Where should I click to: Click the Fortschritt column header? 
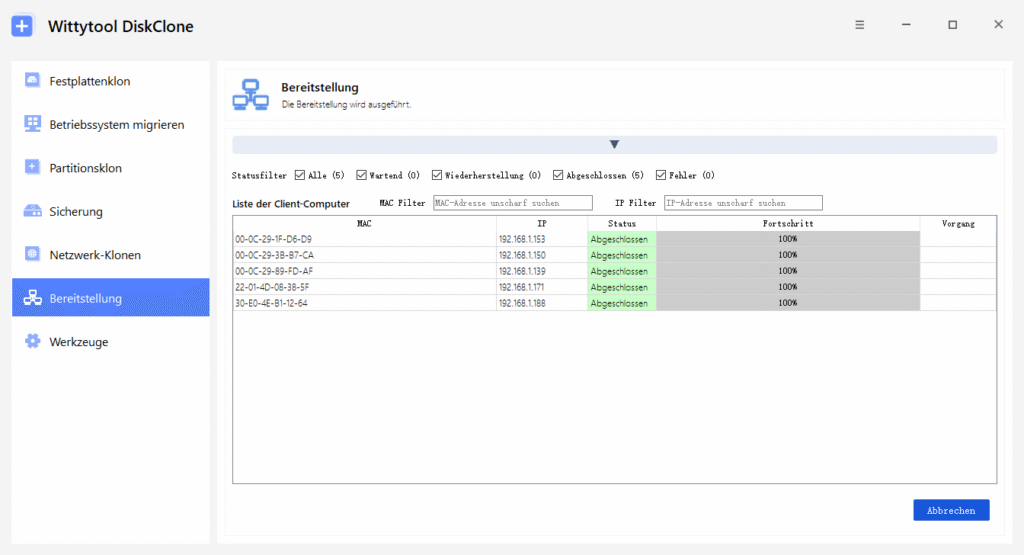tap(788, 223)
